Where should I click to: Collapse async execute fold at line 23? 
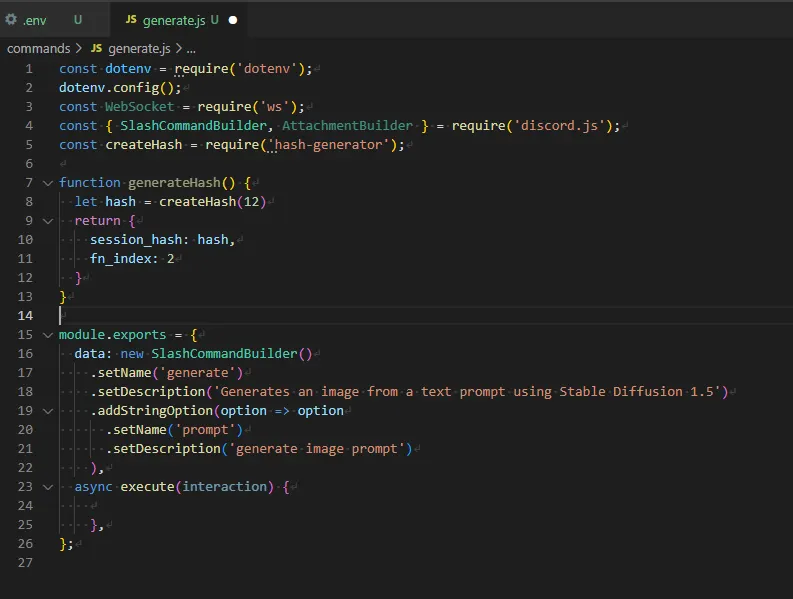(x=48, y=487)
